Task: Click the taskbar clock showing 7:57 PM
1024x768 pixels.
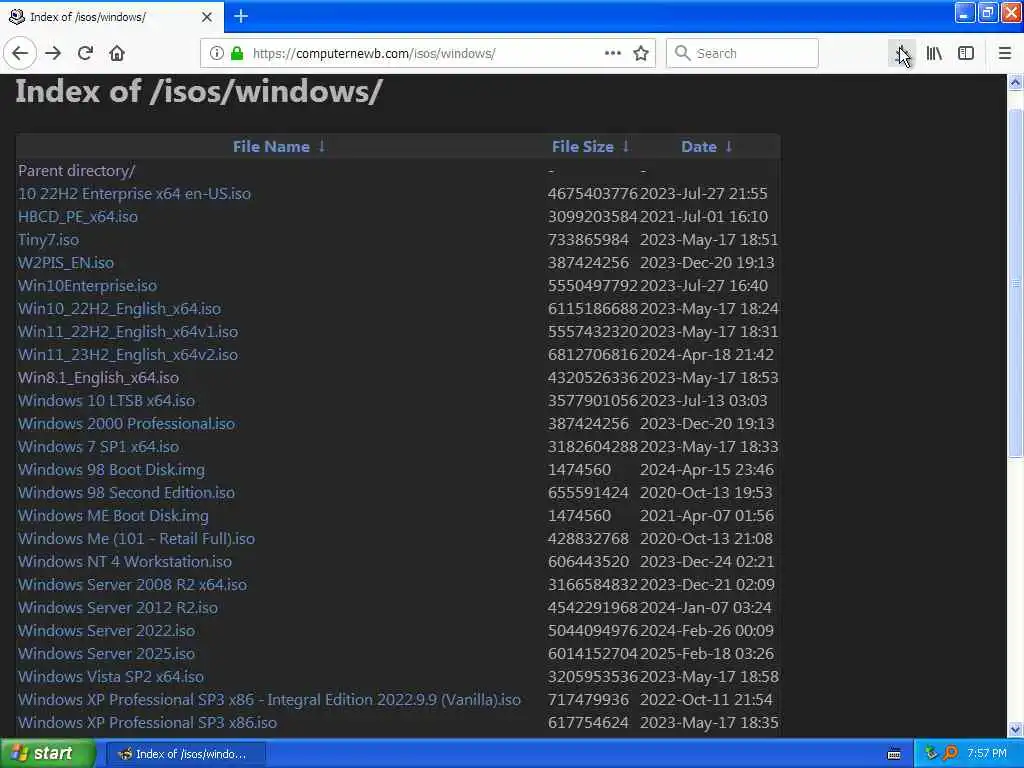Action: click(x=987, y=753)
